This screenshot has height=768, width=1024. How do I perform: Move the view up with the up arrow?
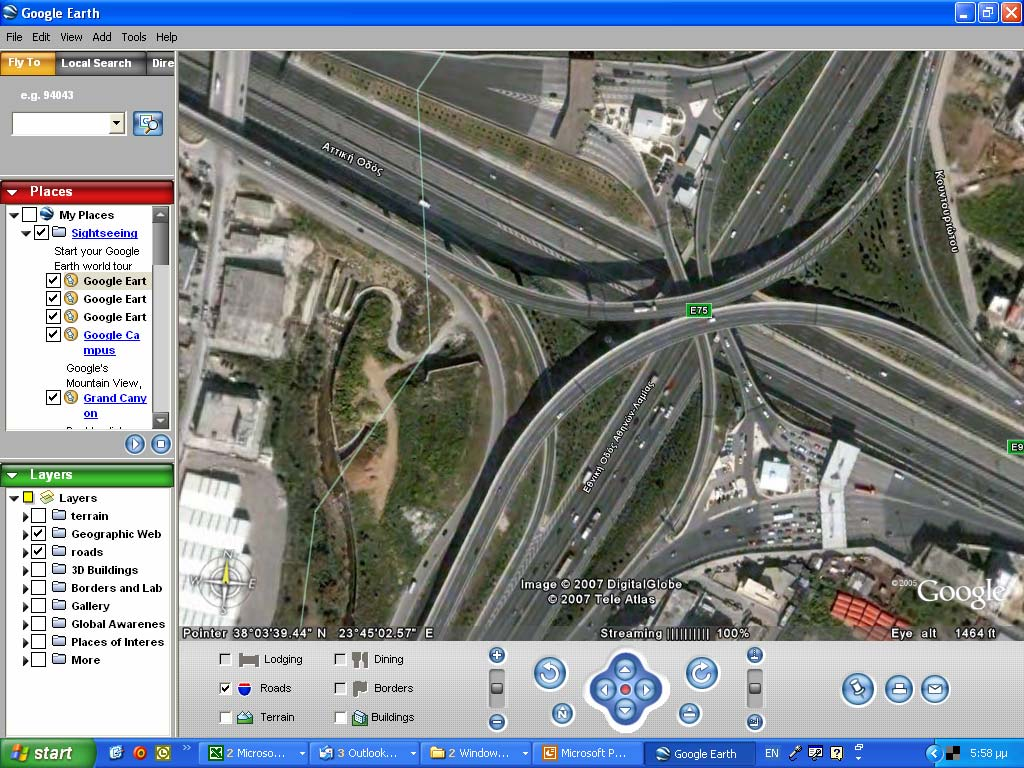[x=625, y=669]
